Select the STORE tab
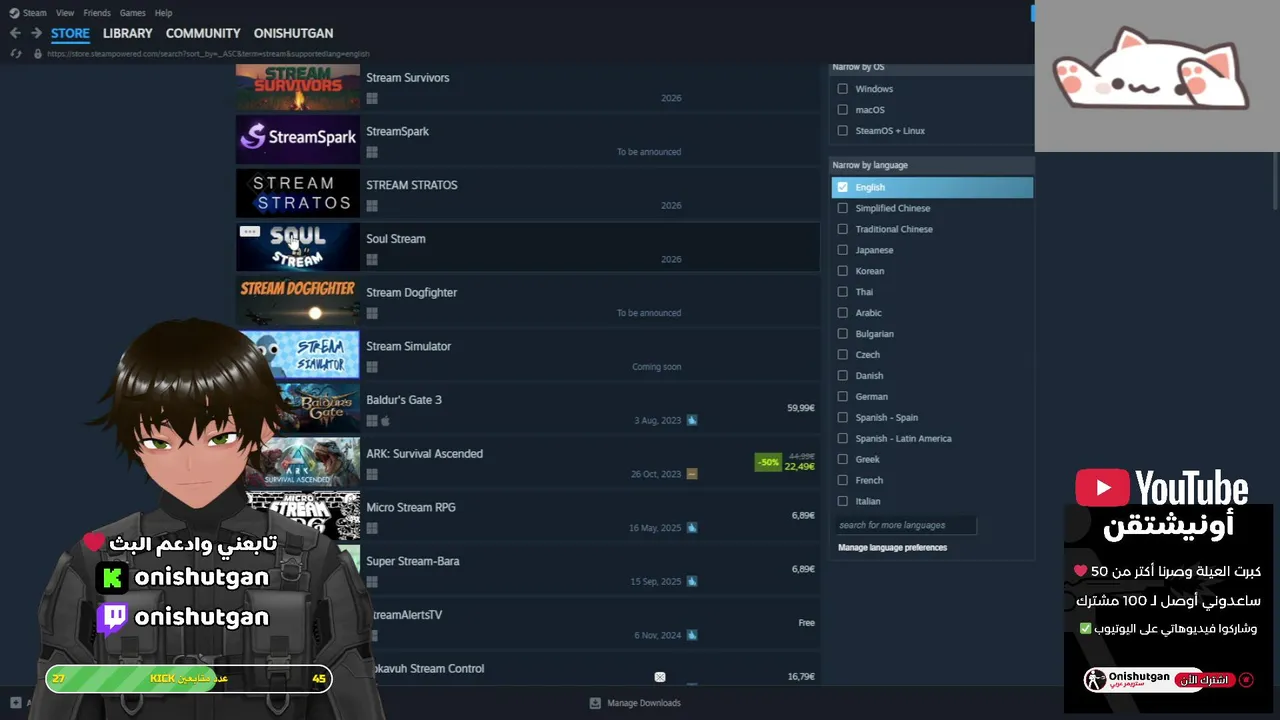Image resolution: width=1280 pixels, height=720 pixels. [x=70, y=33]
